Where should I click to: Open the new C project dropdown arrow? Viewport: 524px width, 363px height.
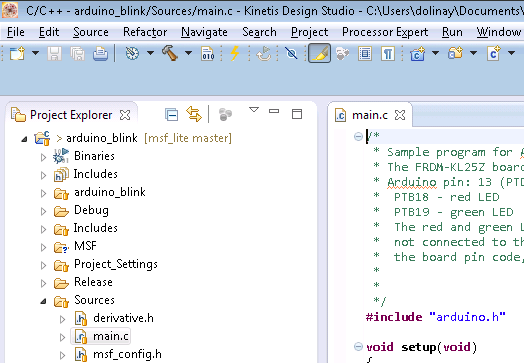(x=435, y=53)
